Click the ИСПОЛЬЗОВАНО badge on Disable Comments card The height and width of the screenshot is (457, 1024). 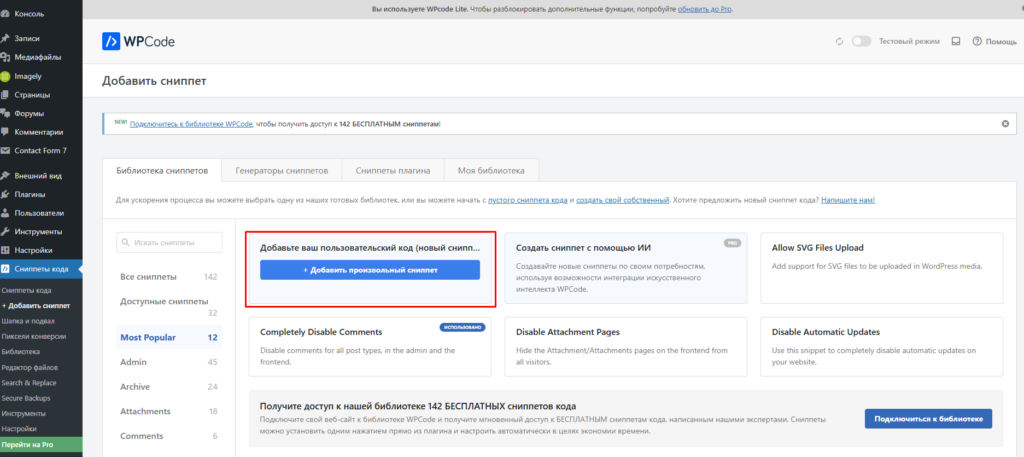coord(462,327)
